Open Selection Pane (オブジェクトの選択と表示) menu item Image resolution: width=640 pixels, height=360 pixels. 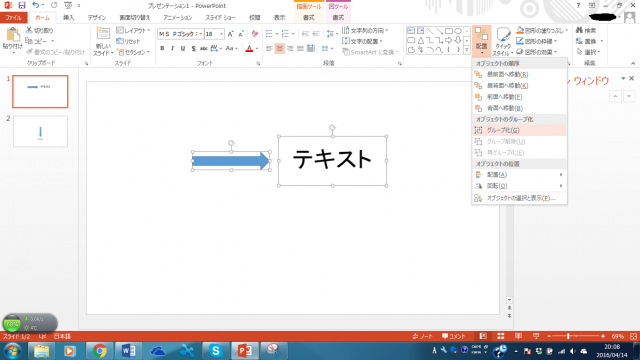(519, 198)
